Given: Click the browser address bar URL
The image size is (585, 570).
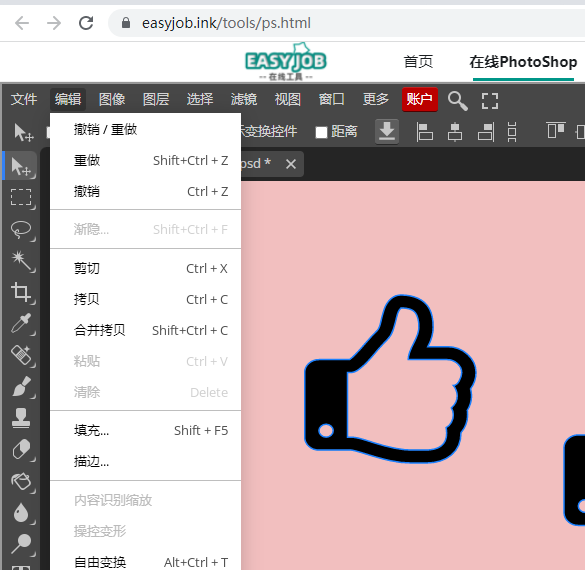Looking at the screenshot, I should pos(226,23).
